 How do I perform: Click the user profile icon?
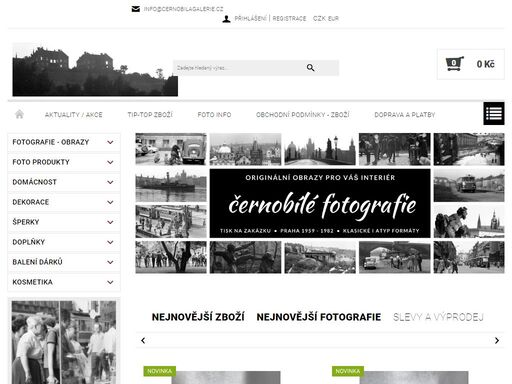coord(226,19)
